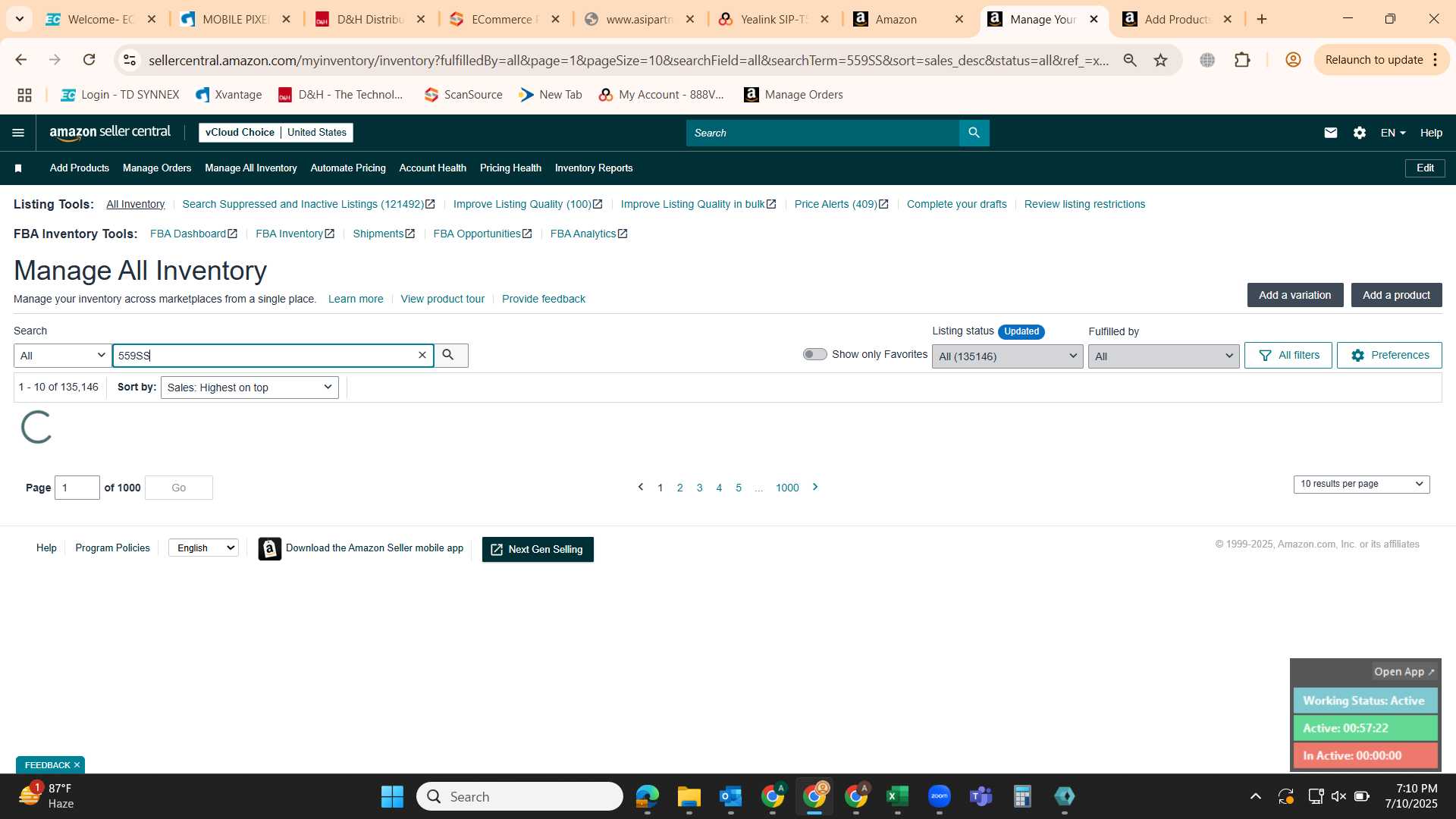Screen dimensions: 1456x819
Task: Open the messages envelope icon
Action: (x=1330, y=133)
